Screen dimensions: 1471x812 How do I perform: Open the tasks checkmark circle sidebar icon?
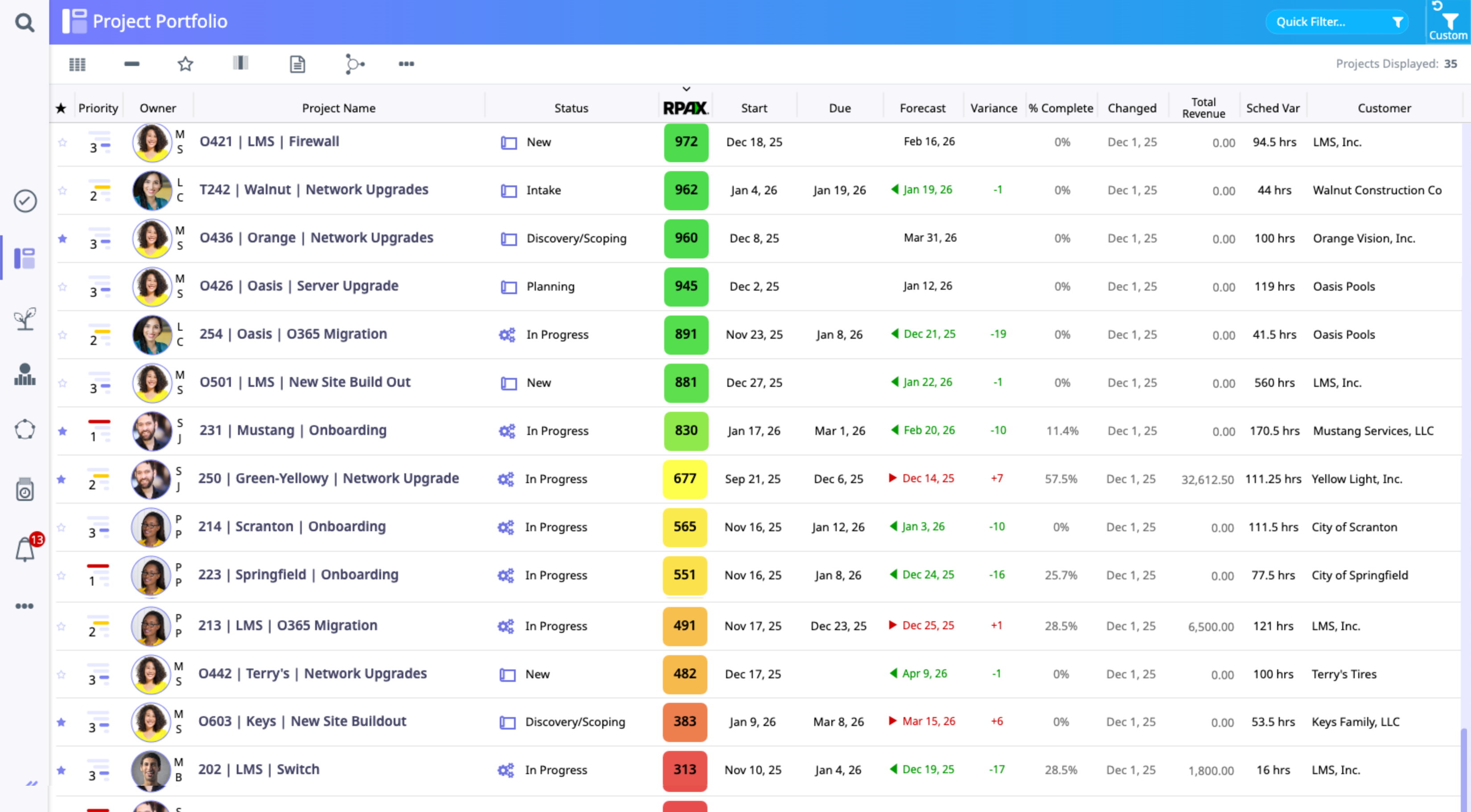[x=25, y=201]
